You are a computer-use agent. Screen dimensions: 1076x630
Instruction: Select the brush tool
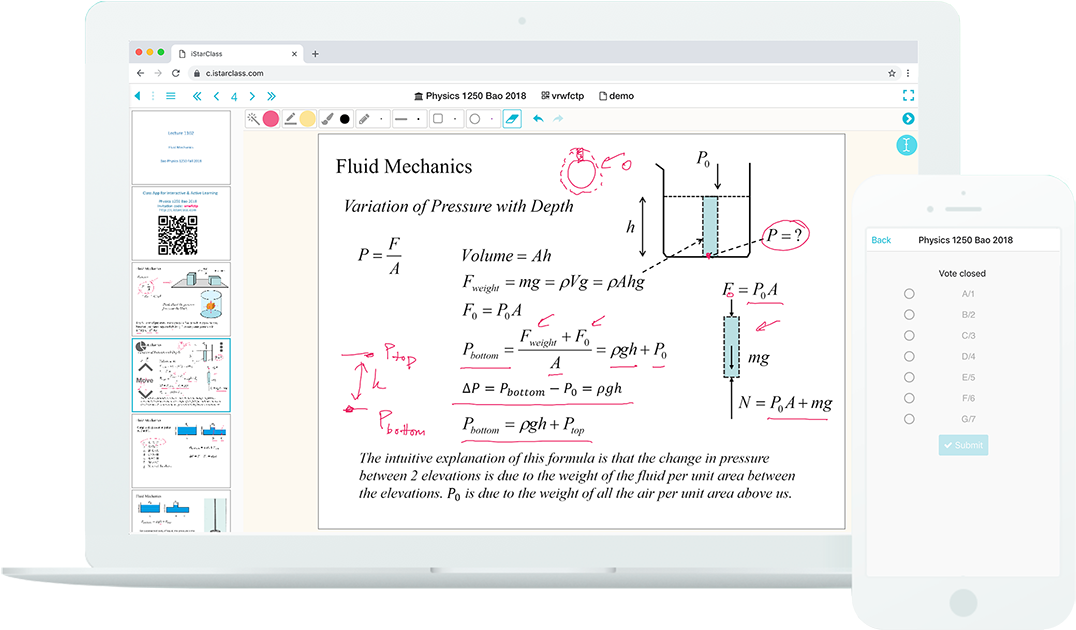coord(327,119)
